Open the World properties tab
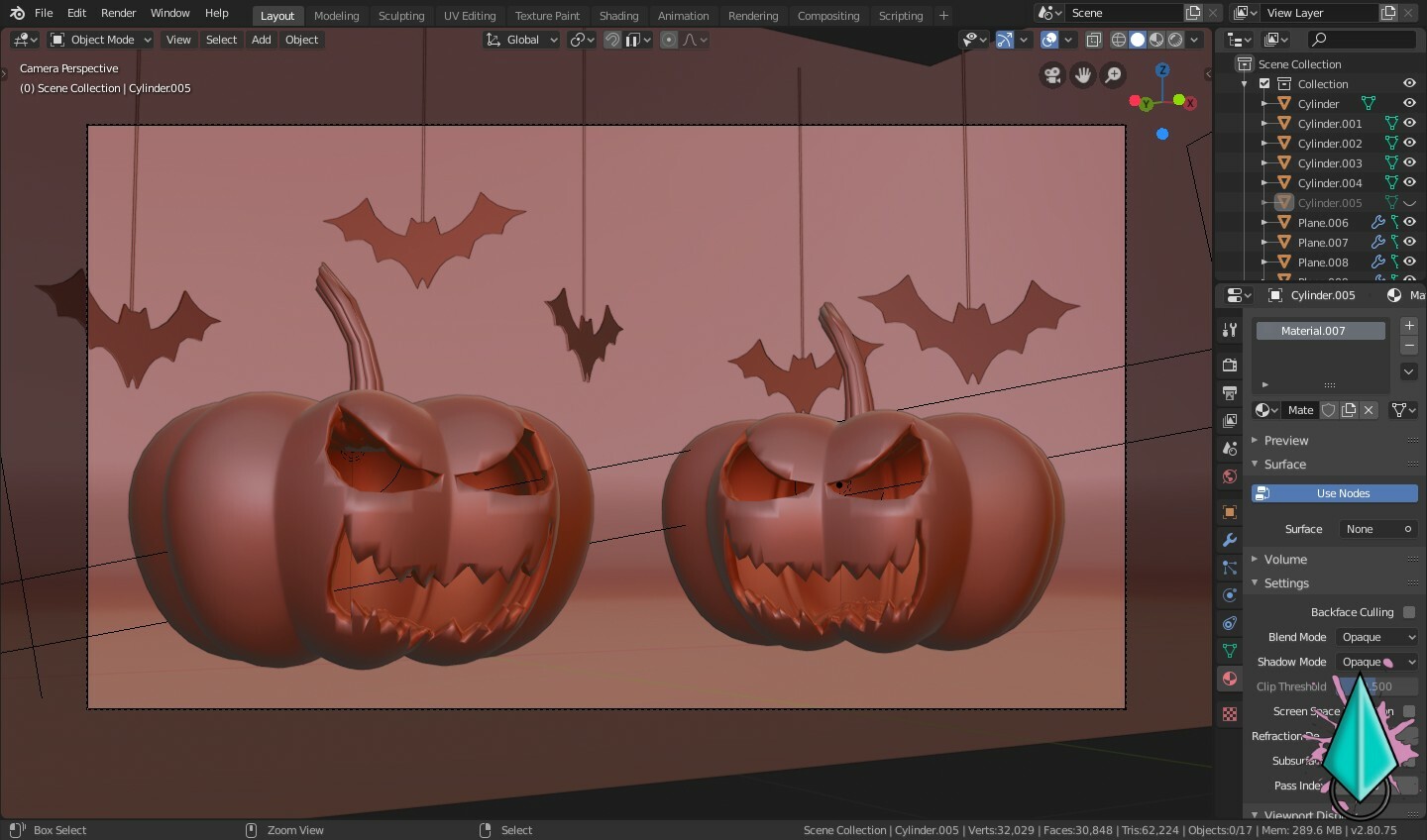Image resolution: width=1427 pixels, height=840 pixels. click(1230, 476)
